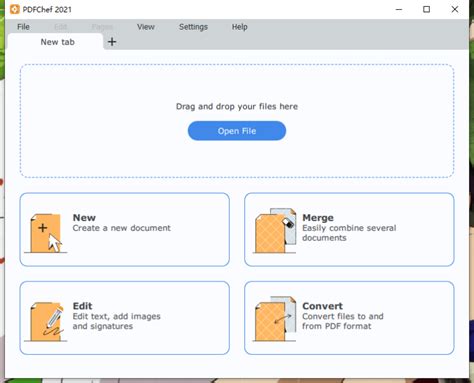Click 'Create a new document' text
474x383 pixels.
pyautogui.click(x=122, y=228)
